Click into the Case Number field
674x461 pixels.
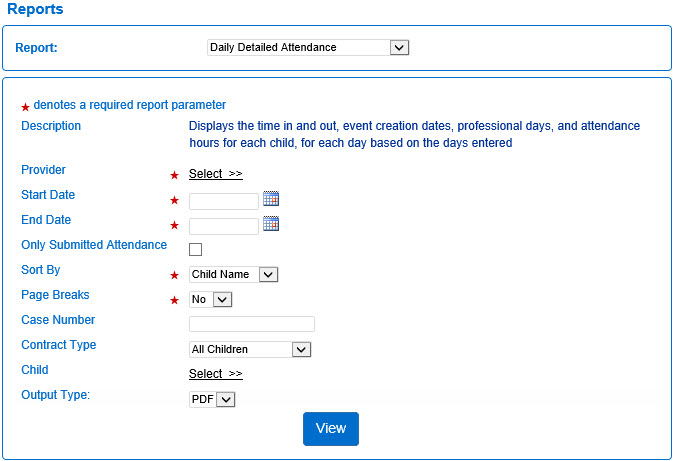coord(251,324)
